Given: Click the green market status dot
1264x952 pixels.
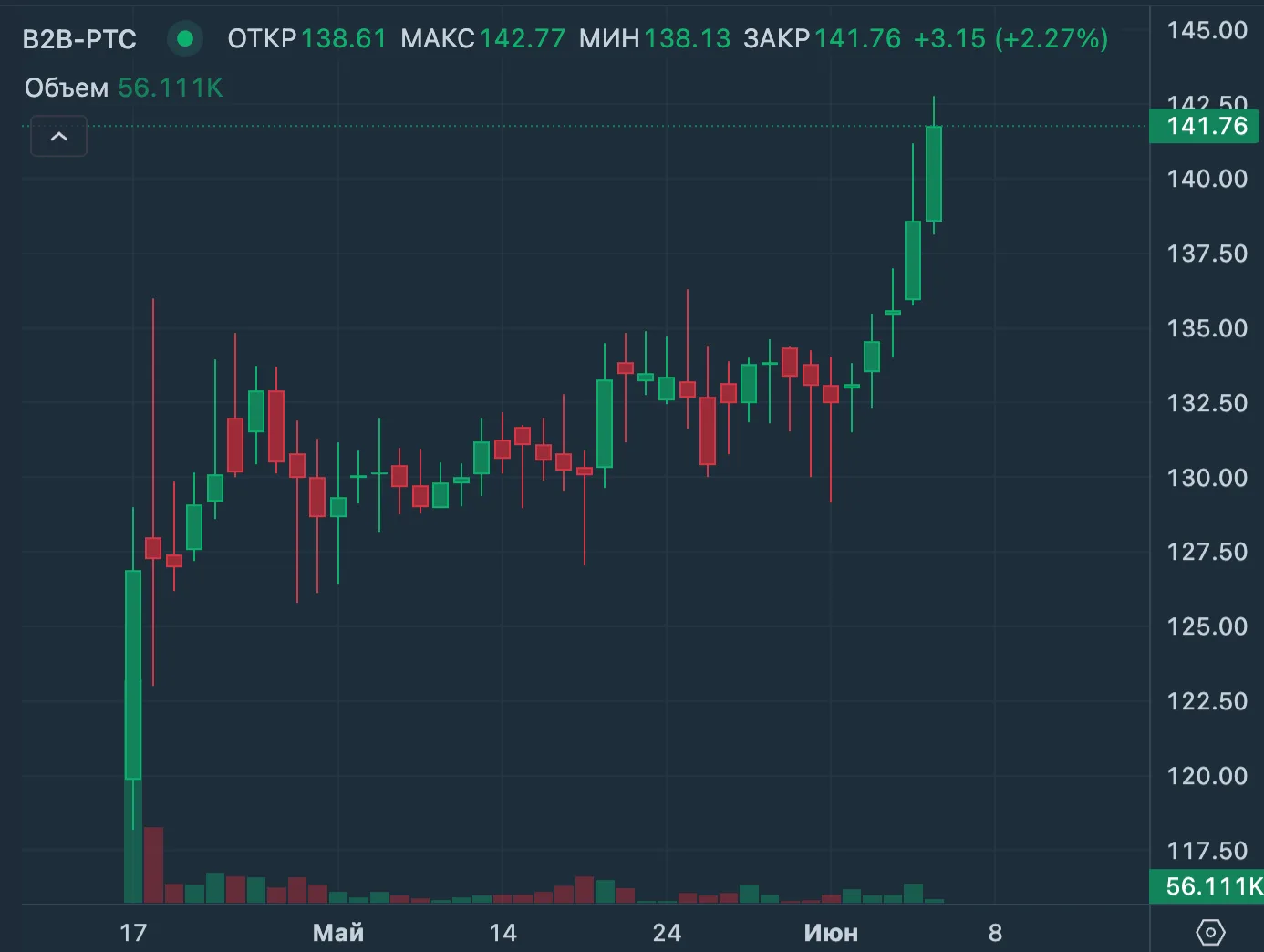Looking at the screenshot, I should (x=185, y=38).
